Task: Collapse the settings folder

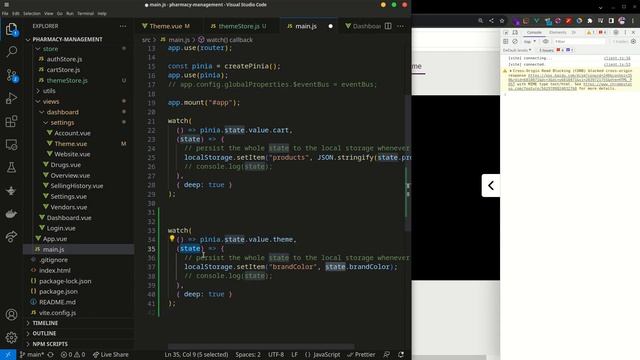Action: coord(62,122)
